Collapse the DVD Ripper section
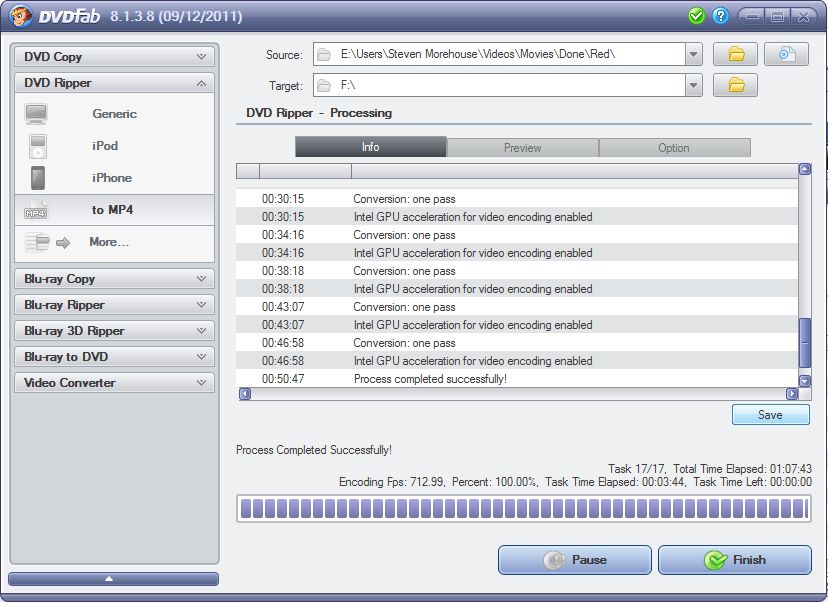The image size is (828, 602). coord(114,83)
